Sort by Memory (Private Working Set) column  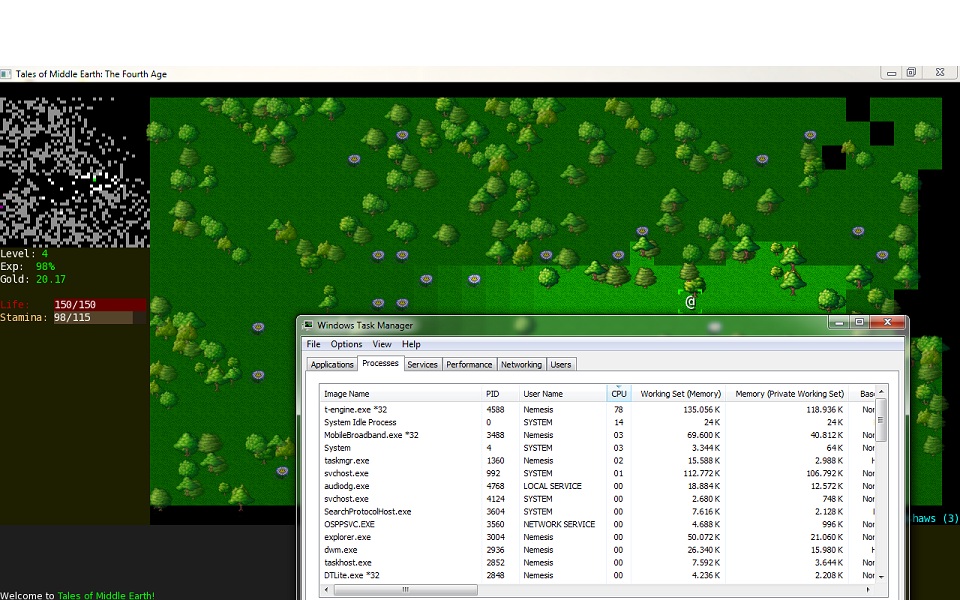coord(788,394)
